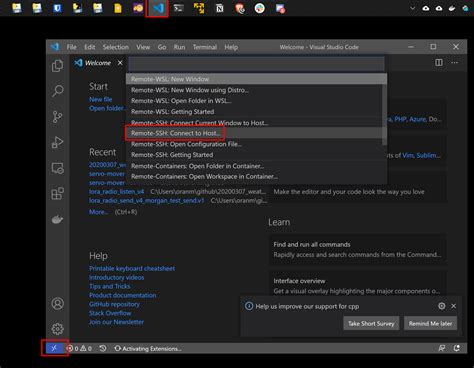Open Find and run all commands card
This screenshot has width=474, height=368.
[357, 250]
